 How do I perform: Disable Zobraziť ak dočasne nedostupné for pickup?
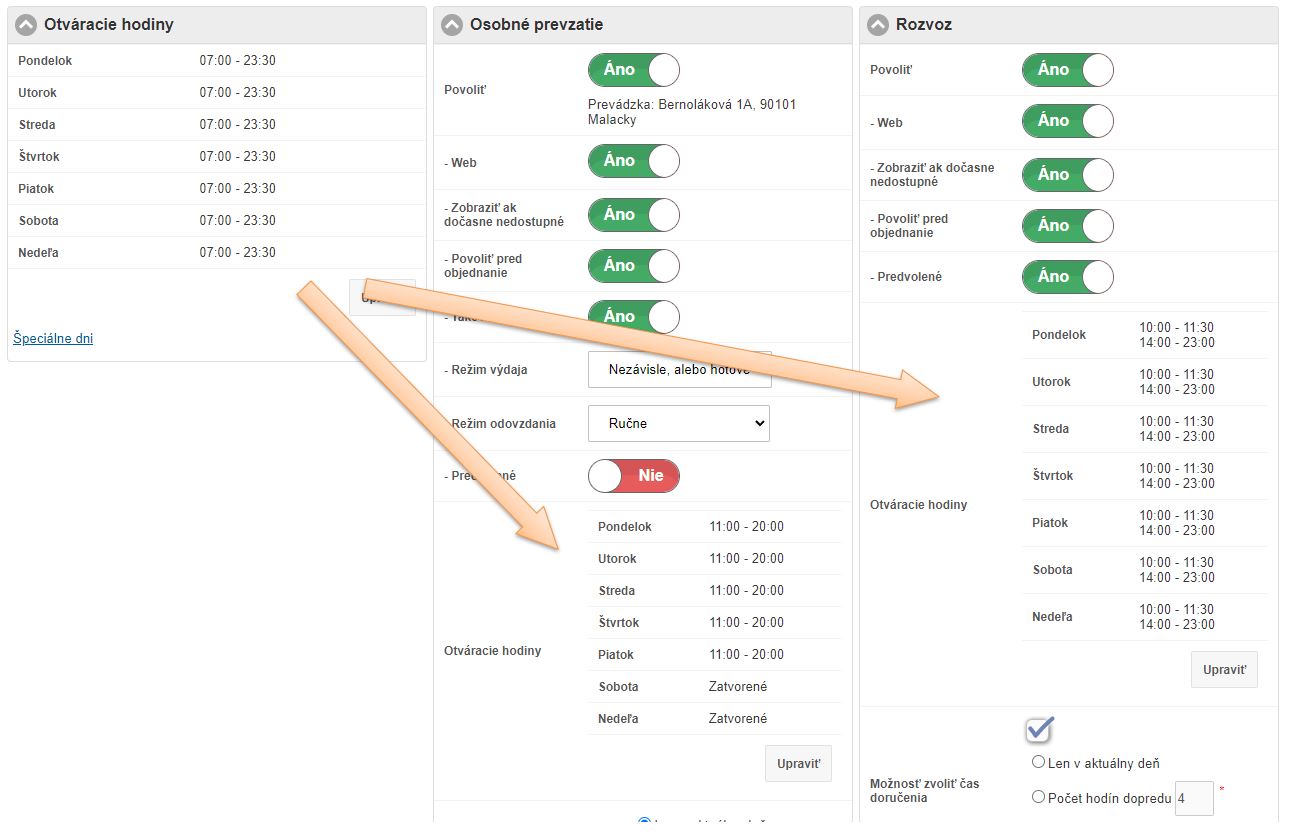633,215
